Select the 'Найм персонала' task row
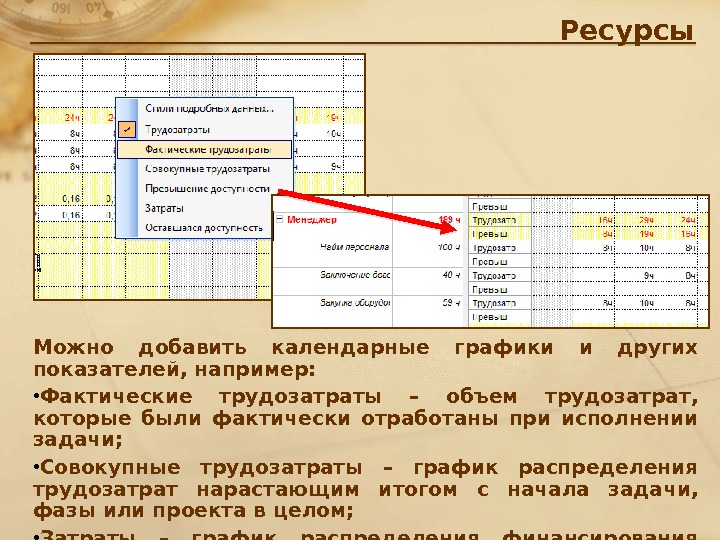This screenshot has height=540, width=720. coord(354,247)
